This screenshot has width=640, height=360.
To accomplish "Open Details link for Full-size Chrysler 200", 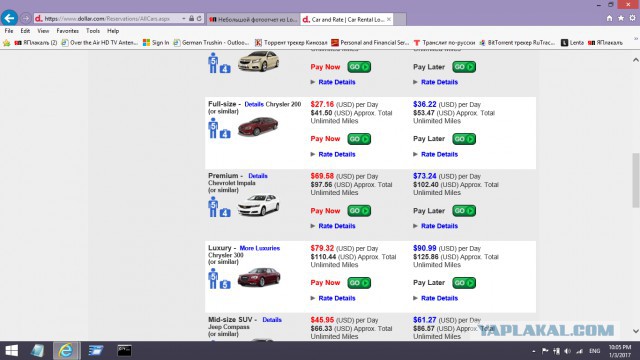I will point(254,104).
